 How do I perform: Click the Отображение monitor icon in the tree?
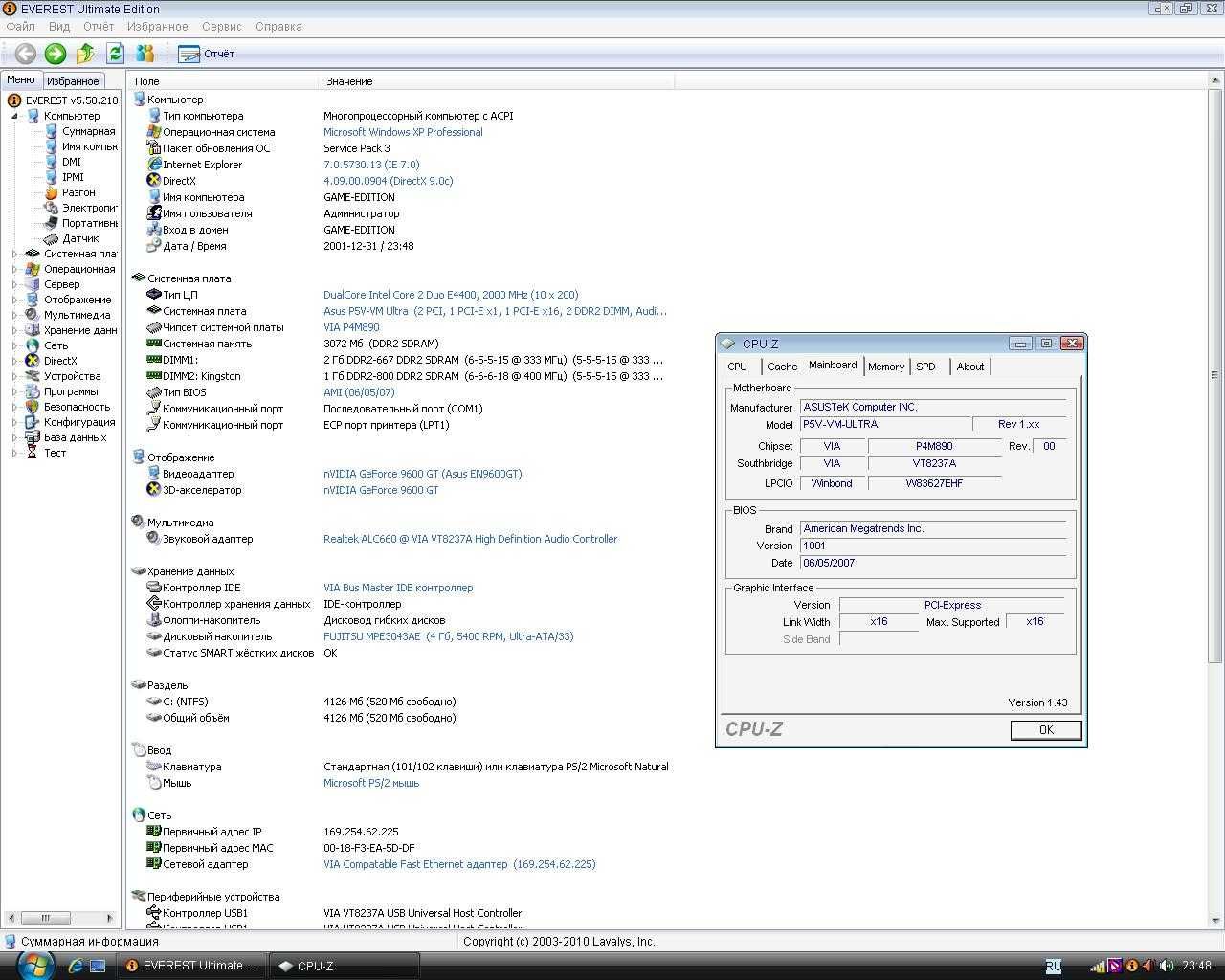coord(33,300)
